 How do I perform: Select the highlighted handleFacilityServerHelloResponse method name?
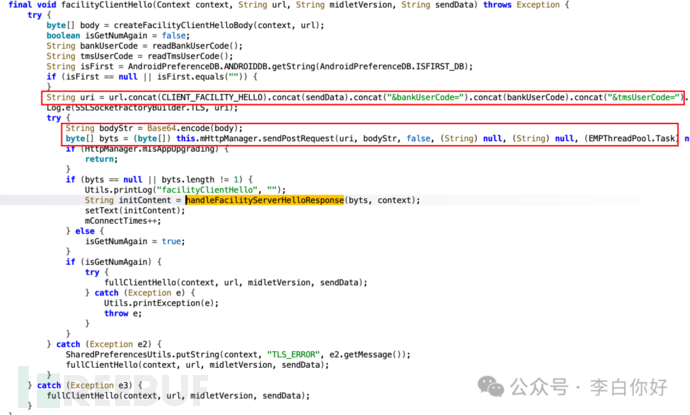pyautogui.click(x=264, y=200)
